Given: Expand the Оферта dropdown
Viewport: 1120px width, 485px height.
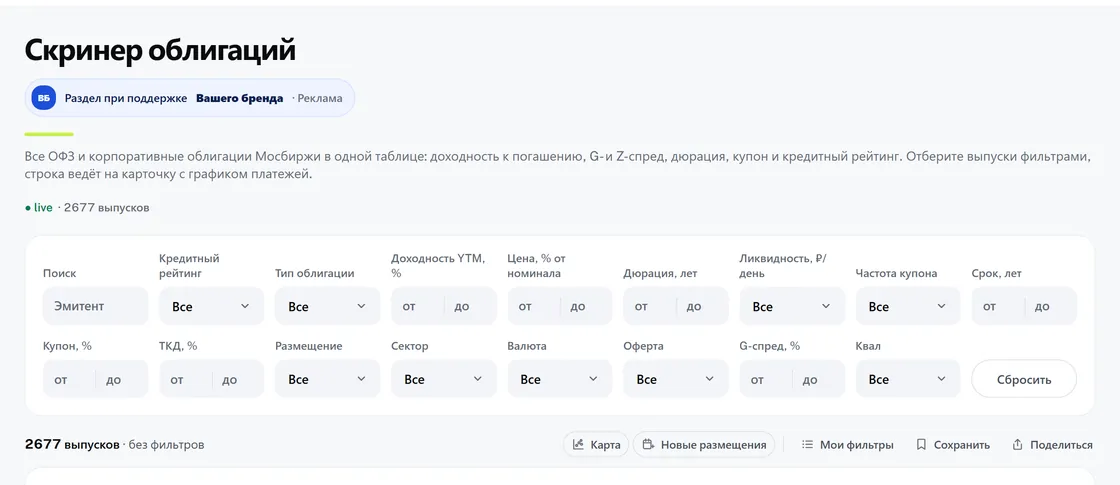Looking at the screenshot, I should (676, 379).
